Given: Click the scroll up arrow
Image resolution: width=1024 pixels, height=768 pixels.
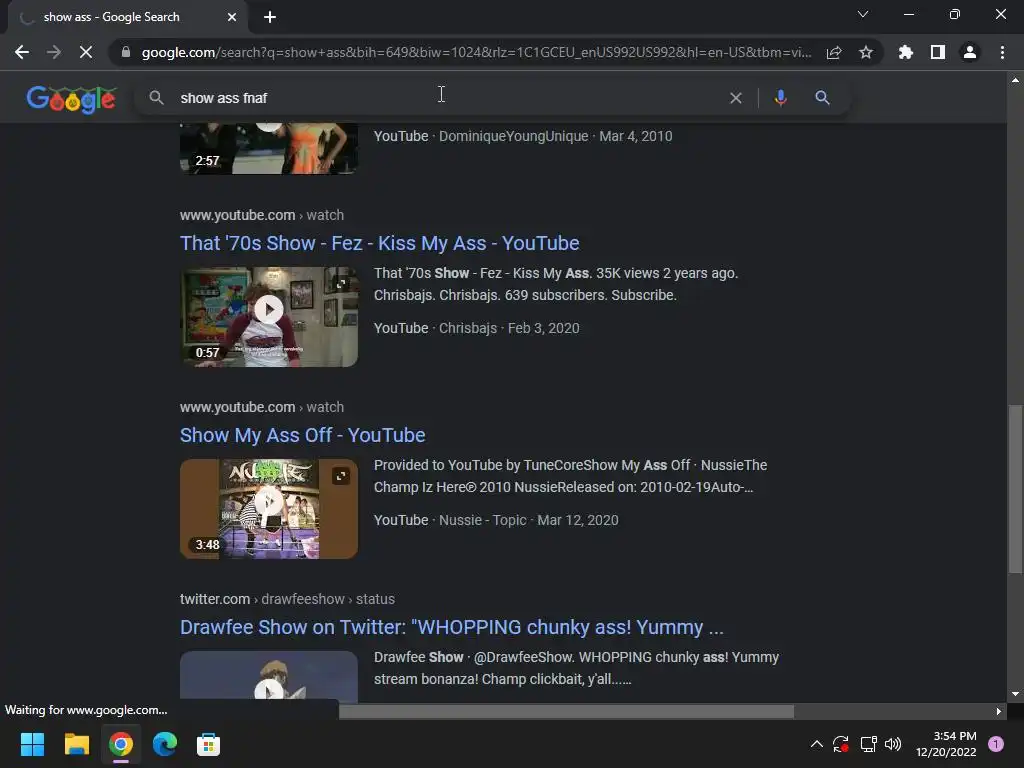Looking at the screenshot, I should coord(1015,80).
